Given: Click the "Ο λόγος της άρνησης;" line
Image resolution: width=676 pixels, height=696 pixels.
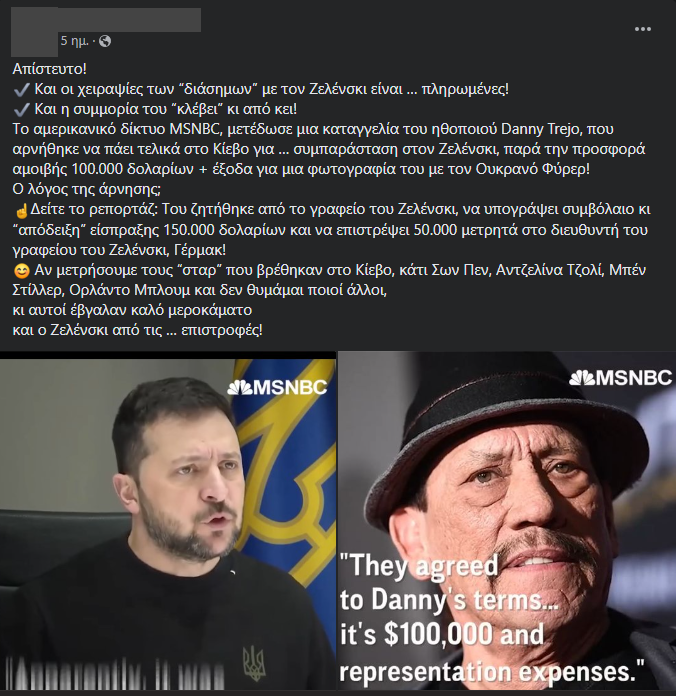Looking at the screenshot, I should click(87, 190).
